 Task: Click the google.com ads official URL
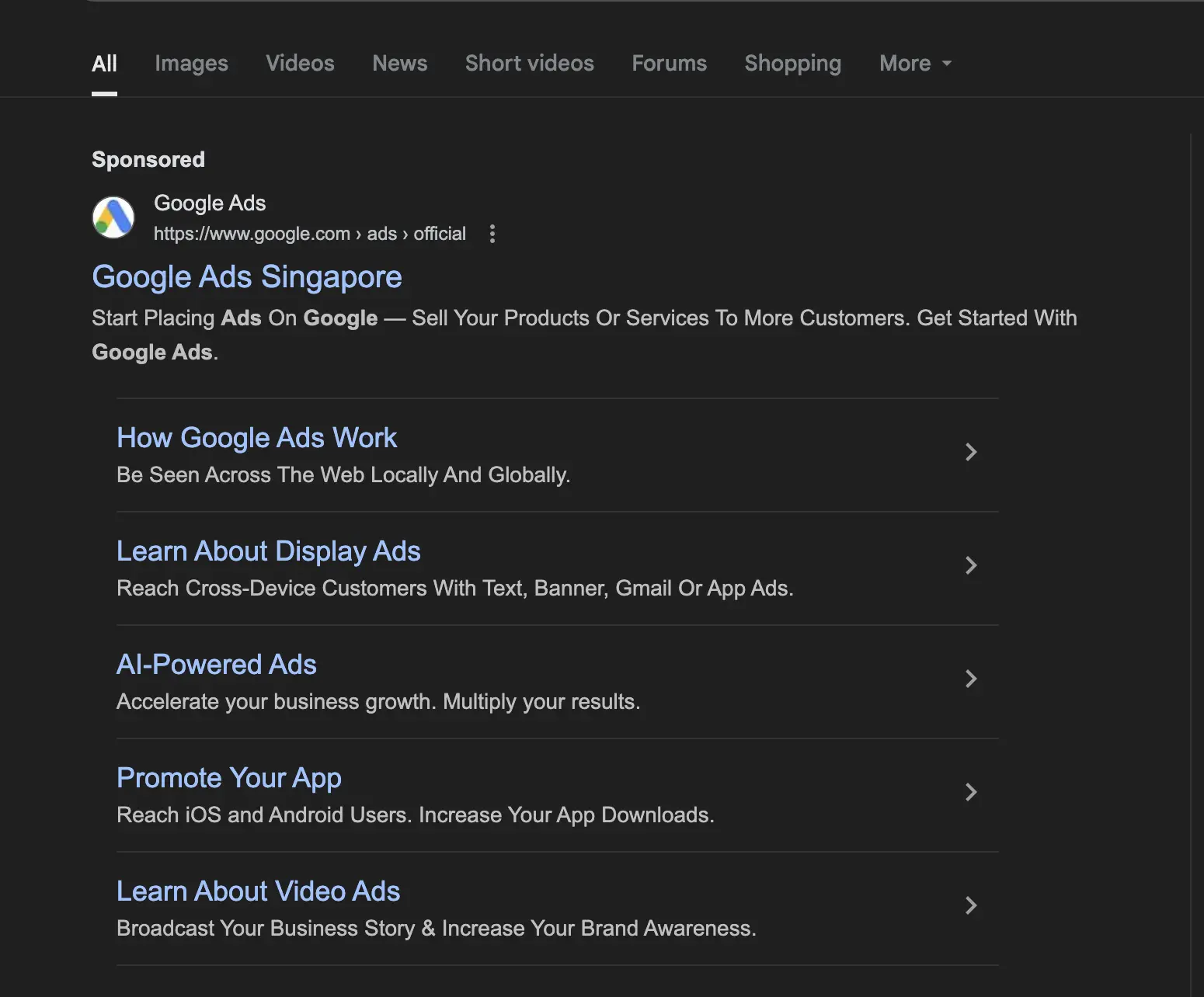click(309, 234)
